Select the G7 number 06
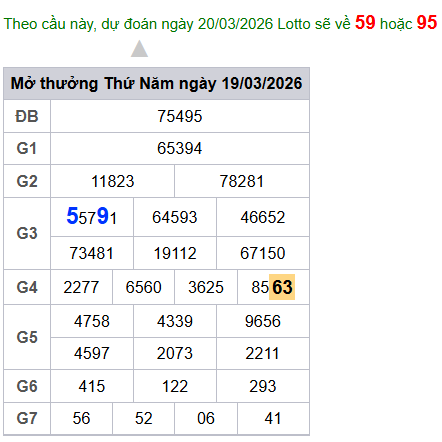The height and width of the screenshot is (442, 442). (206, 418)
